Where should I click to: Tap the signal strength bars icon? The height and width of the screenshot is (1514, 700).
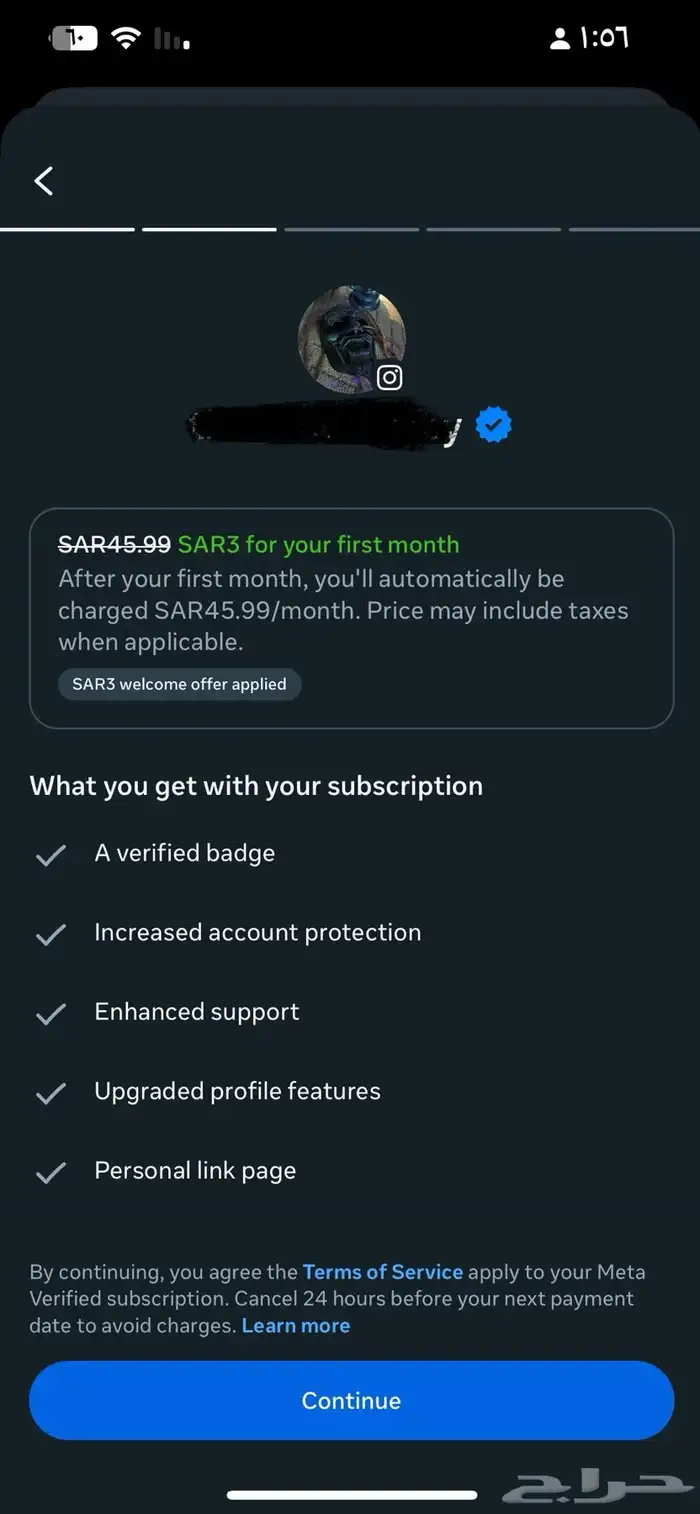click(x=171, y=39)
